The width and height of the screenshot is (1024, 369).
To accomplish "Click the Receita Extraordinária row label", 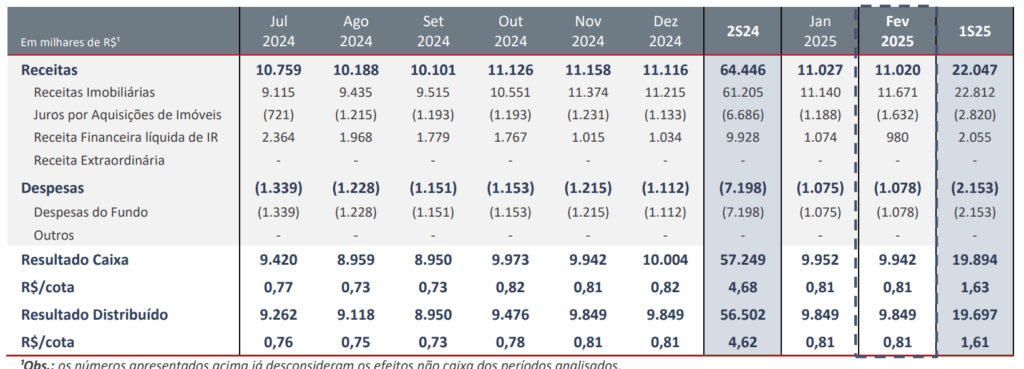I will [99, 160].
